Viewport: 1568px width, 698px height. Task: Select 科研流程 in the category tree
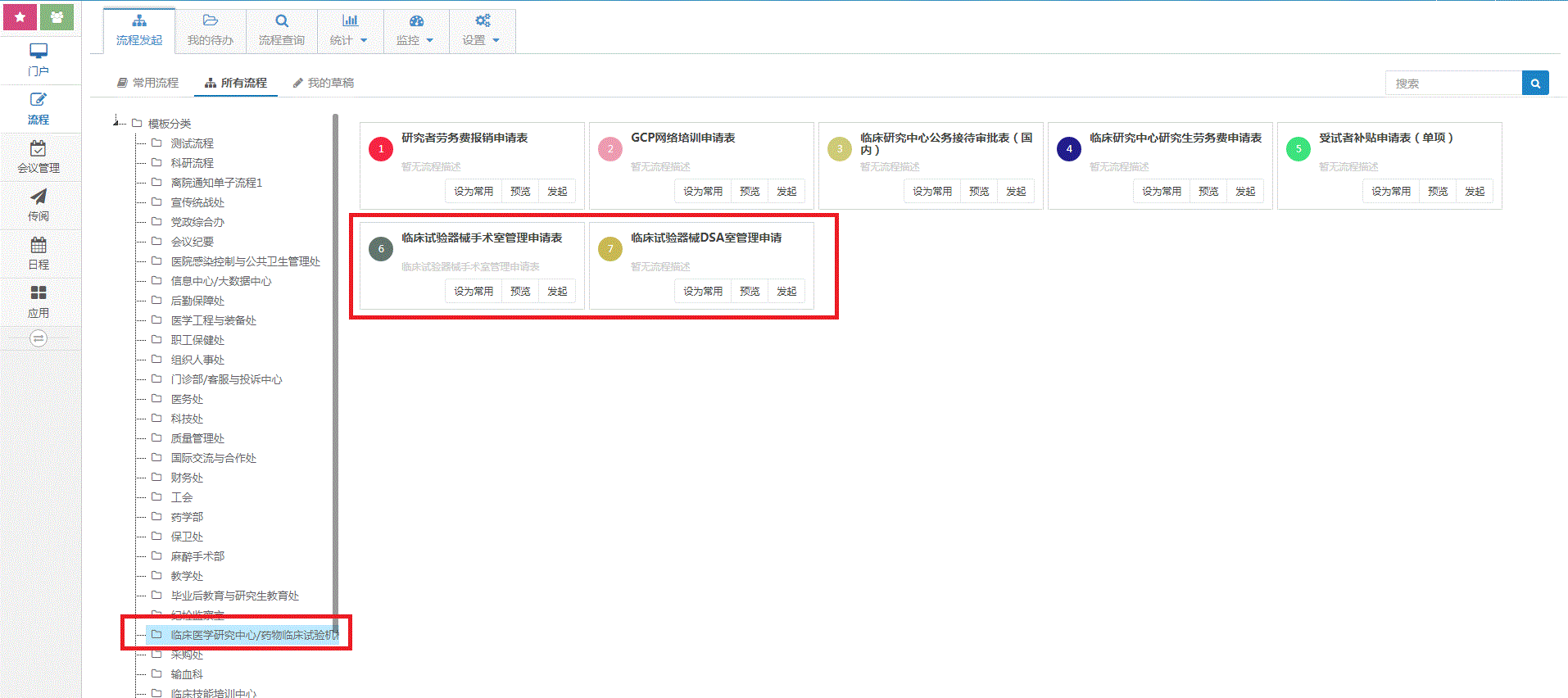pyautogui.click(x=192, y=163)
